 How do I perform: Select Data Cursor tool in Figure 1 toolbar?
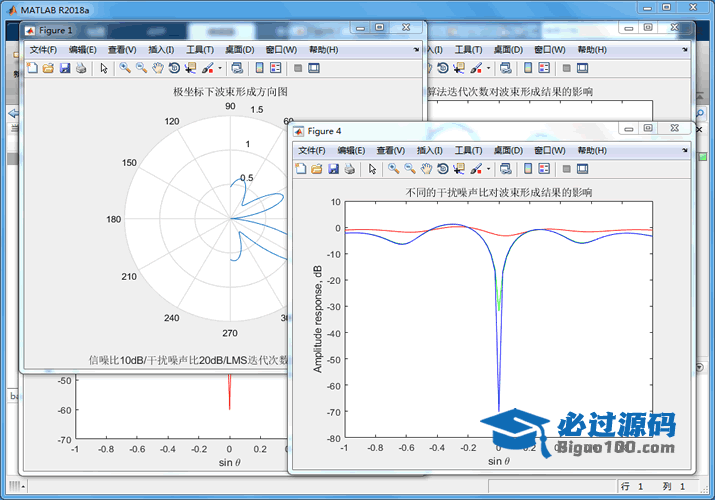tap(190, 68)
